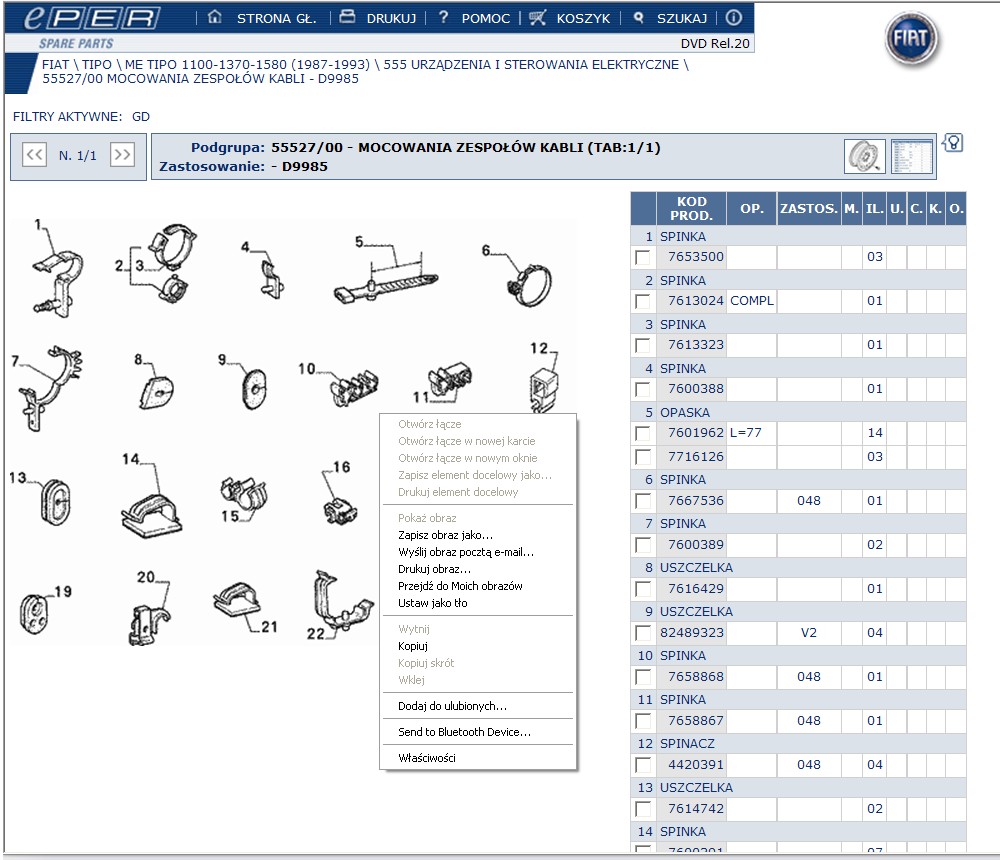Open KOSZYK basket link
The width and height of the screenshot is (1000, 860).
coord(583,19)
